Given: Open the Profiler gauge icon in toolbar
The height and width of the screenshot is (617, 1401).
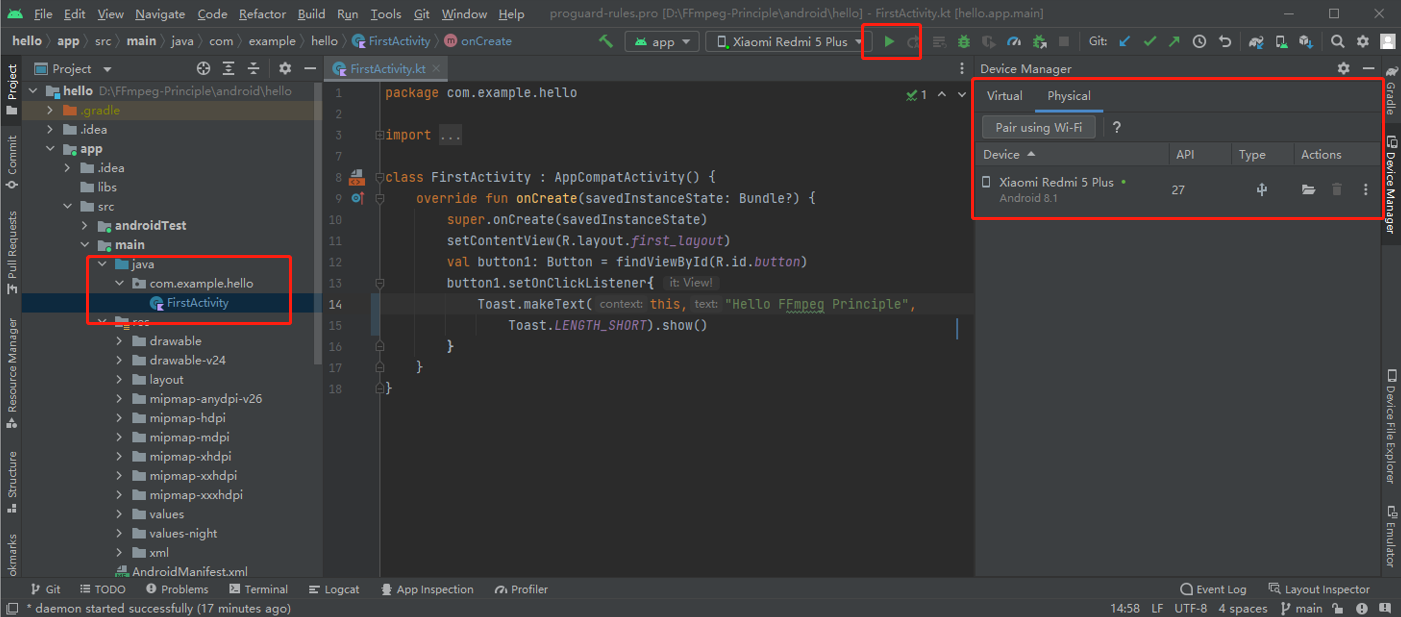Looking at the screenshot, I should [x=1014, y=42].
